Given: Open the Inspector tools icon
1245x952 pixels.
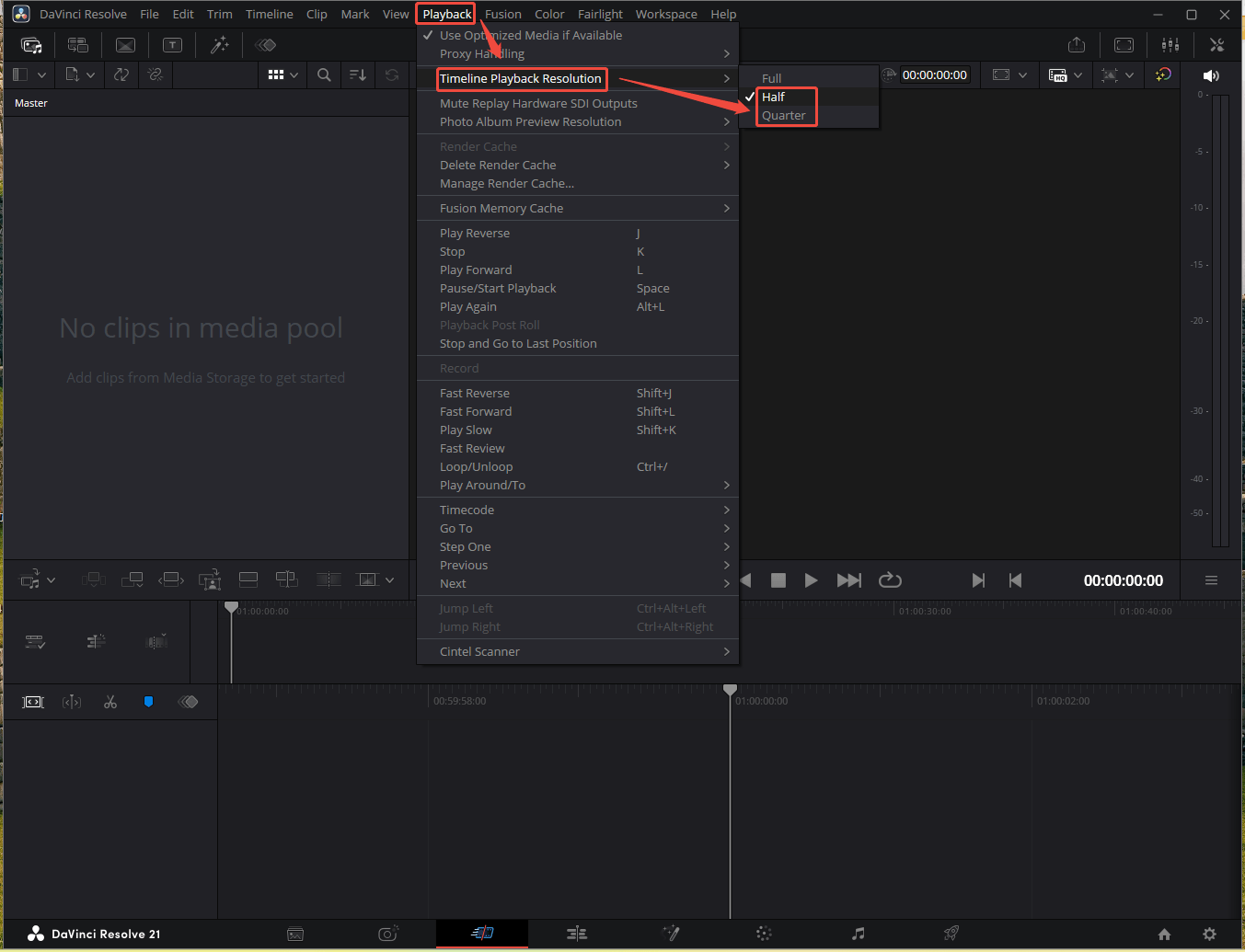Looking at the screenshot, I should tap(1216, 45).
